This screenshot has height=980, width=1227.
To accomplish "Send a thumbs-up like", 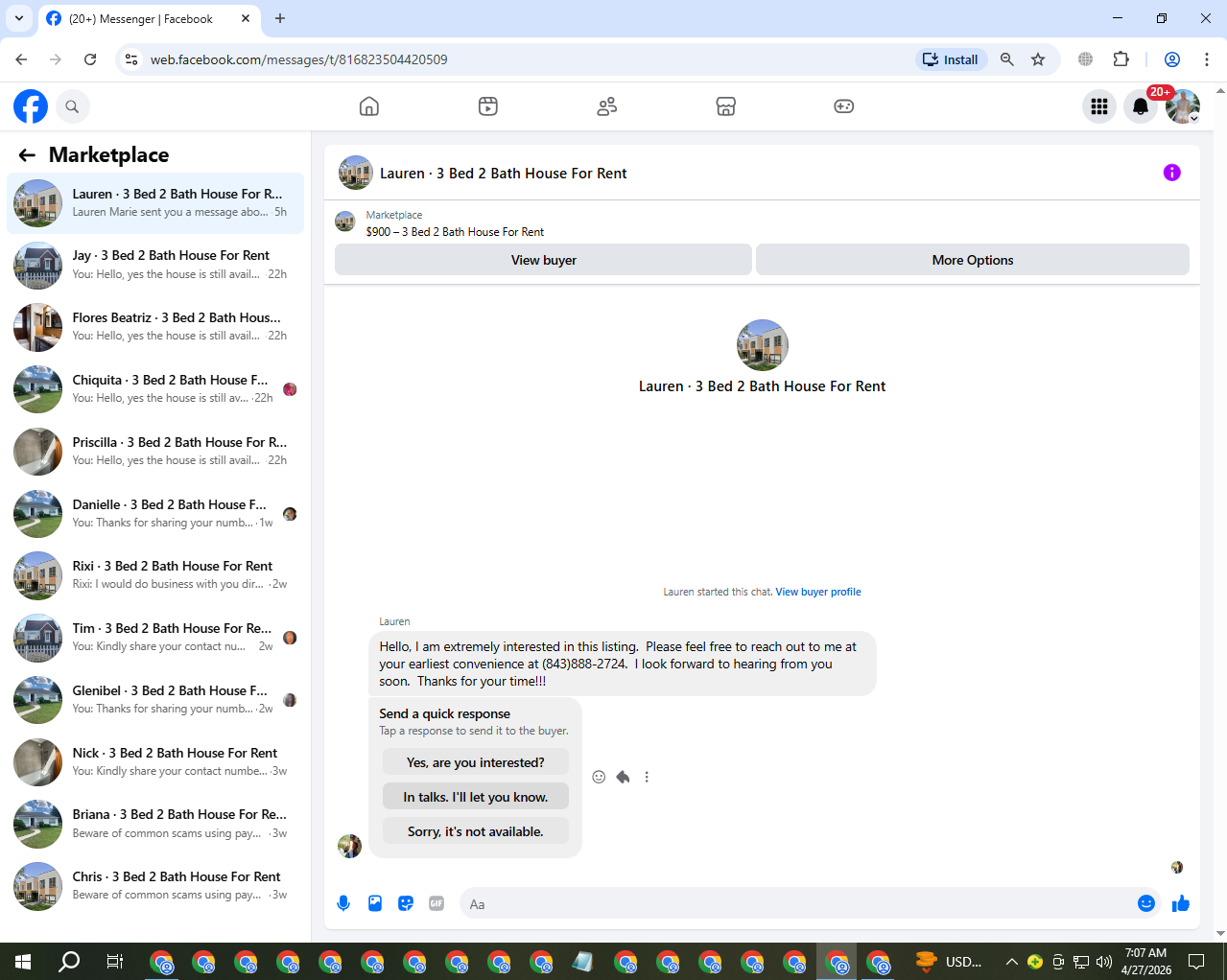I will [x=1181, y=903].
